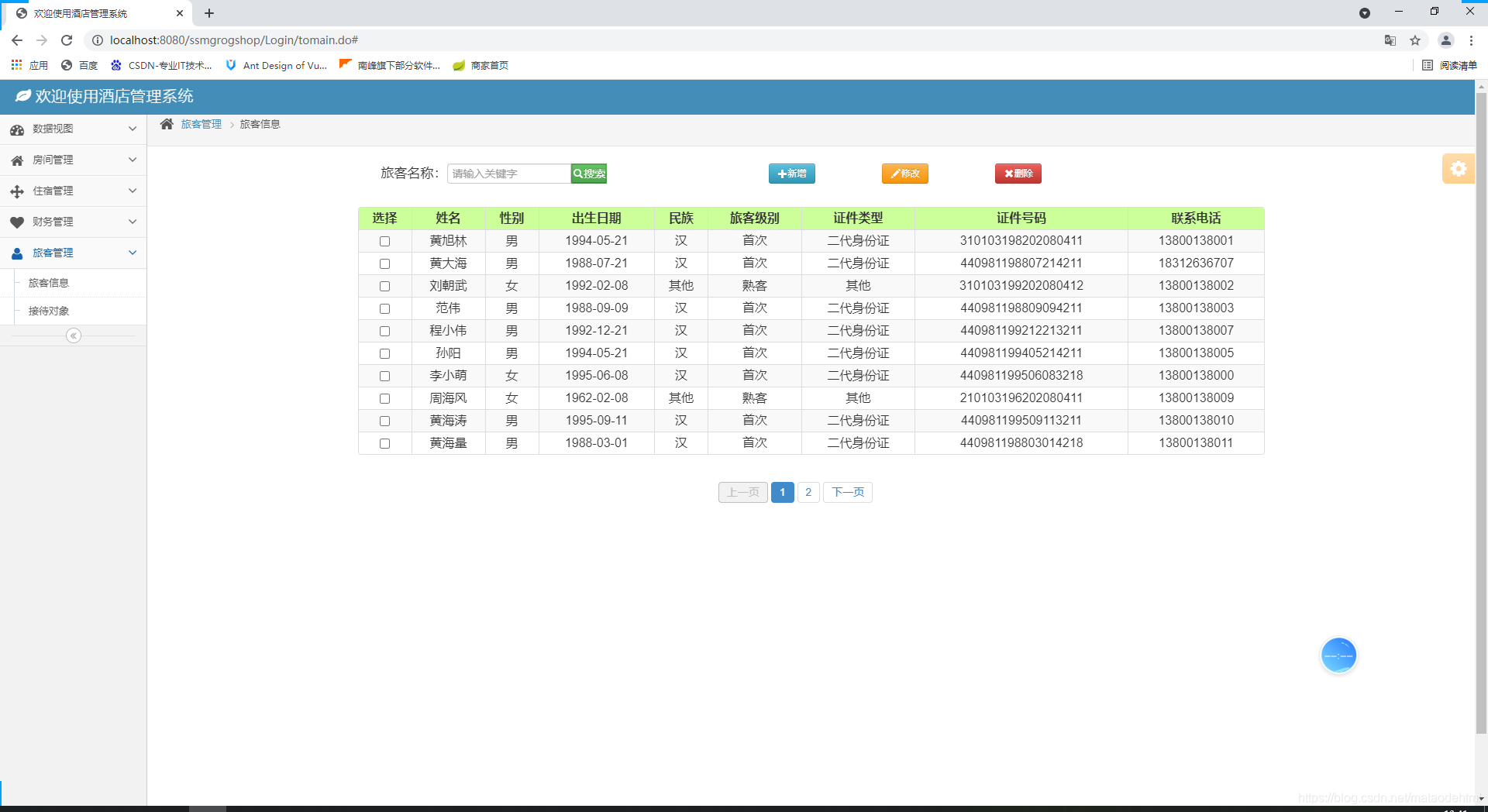Click the leaf logo in header

23,95
